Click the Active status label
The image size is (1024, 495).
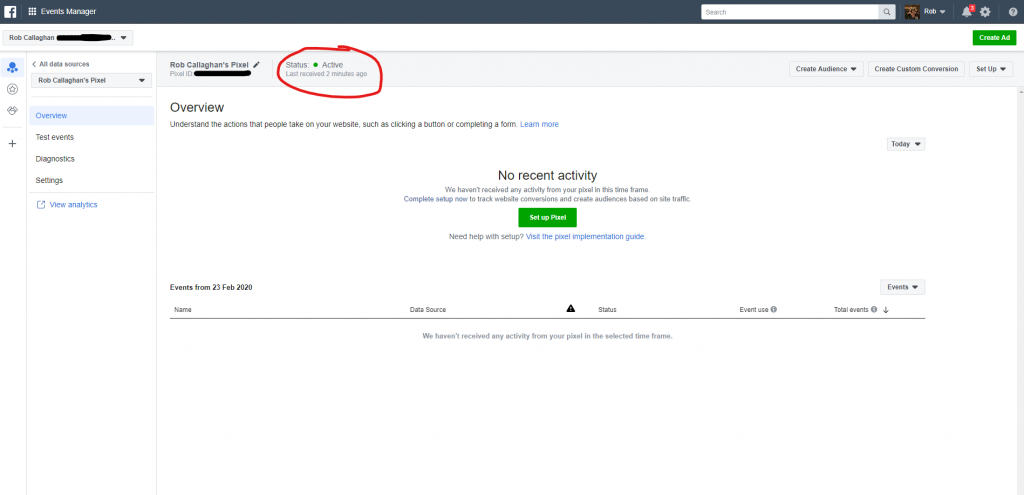coord(332,65)
